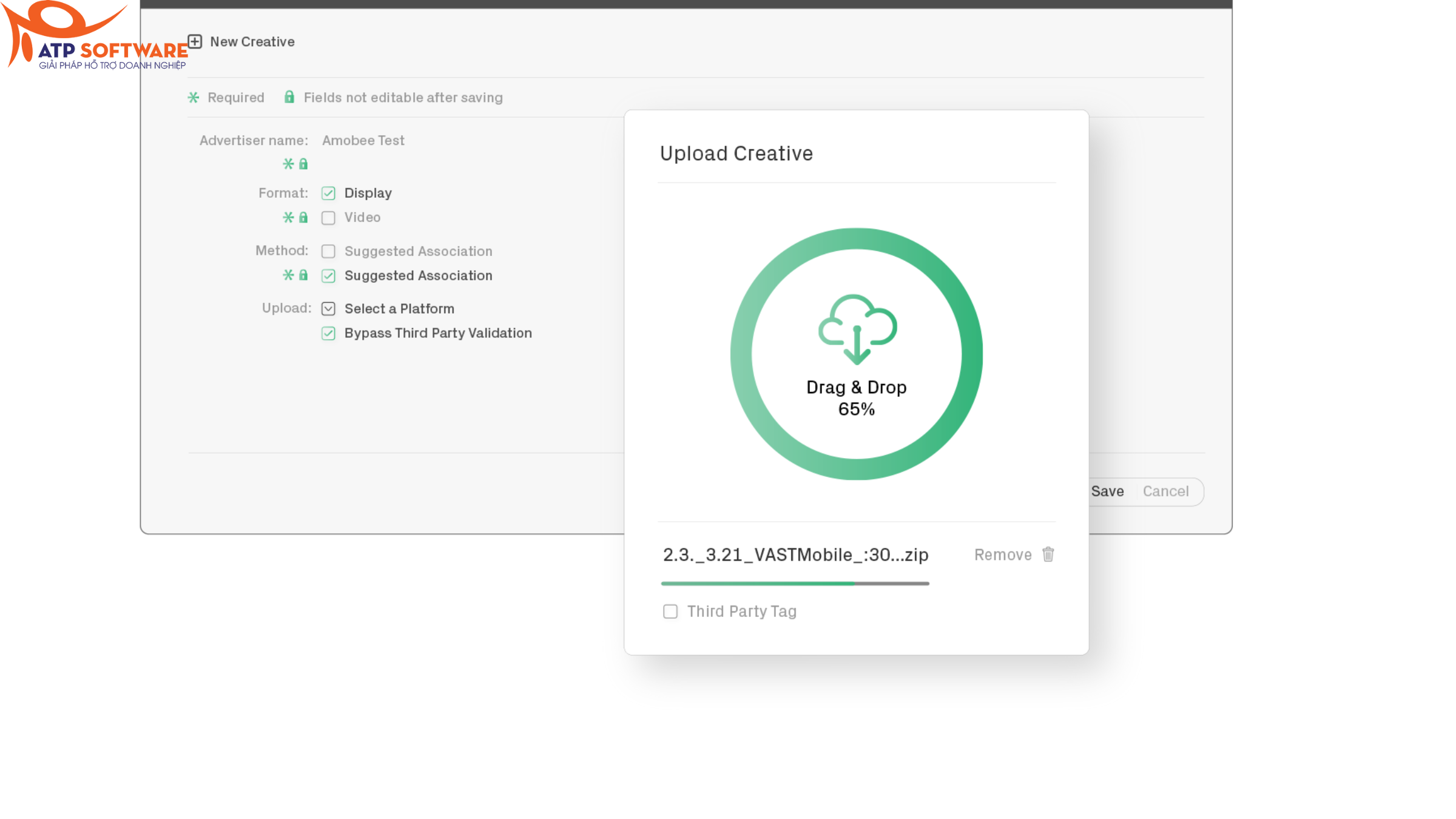Click the file upload progress bar

click(x=795, y=584)
